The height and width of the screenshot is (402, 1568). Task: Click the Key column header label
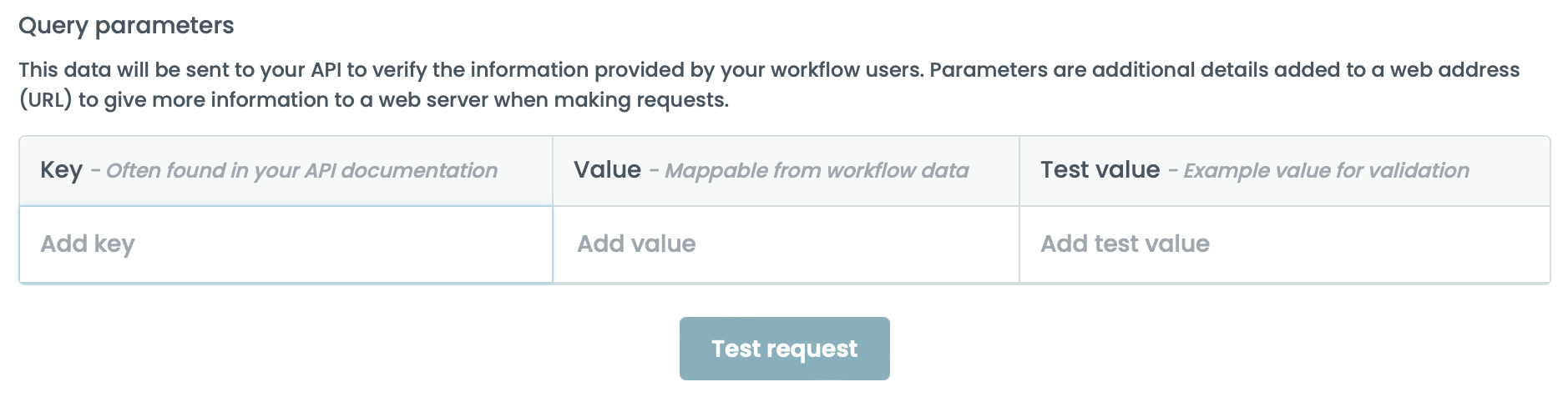(61, 170)
